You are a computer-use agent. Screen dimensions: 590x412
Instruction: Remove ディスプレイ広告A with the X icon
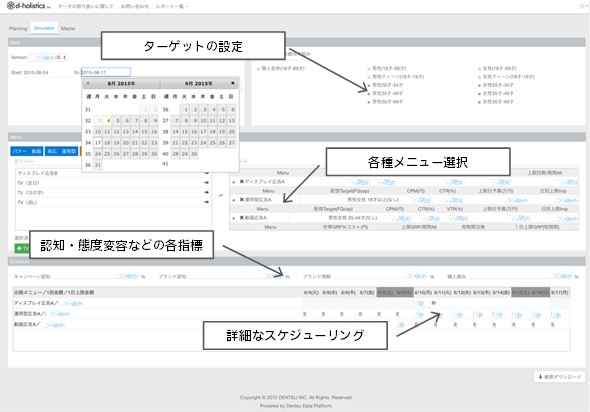[242, 182]
